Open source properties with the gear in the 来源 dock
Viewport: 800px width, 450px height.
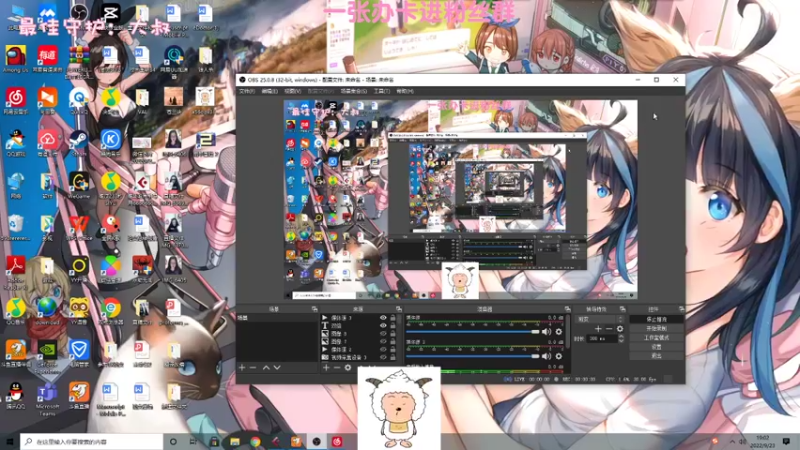(x=348, y=367)
